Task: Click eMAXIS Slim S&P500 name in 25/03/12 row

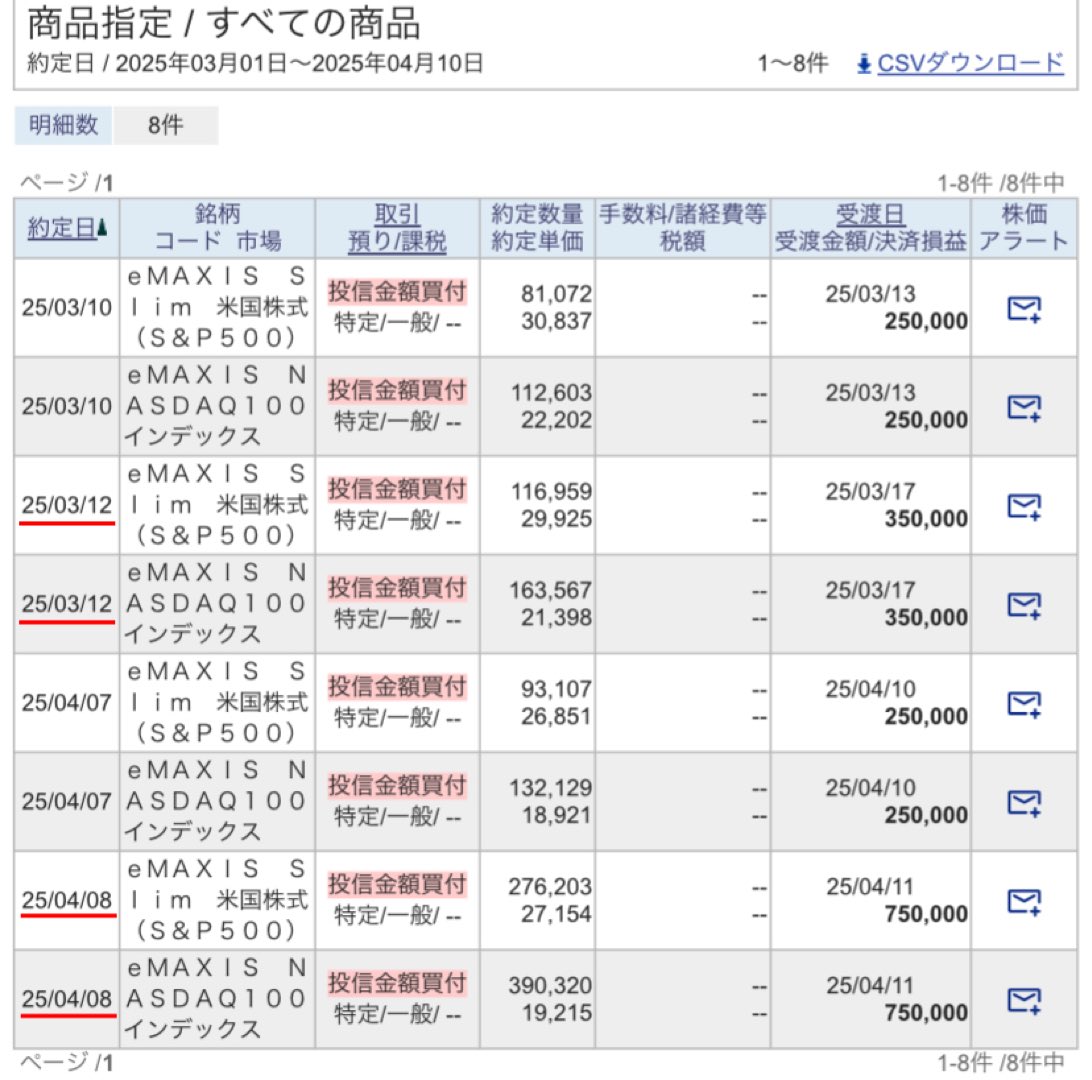Action: coord(217,505)
